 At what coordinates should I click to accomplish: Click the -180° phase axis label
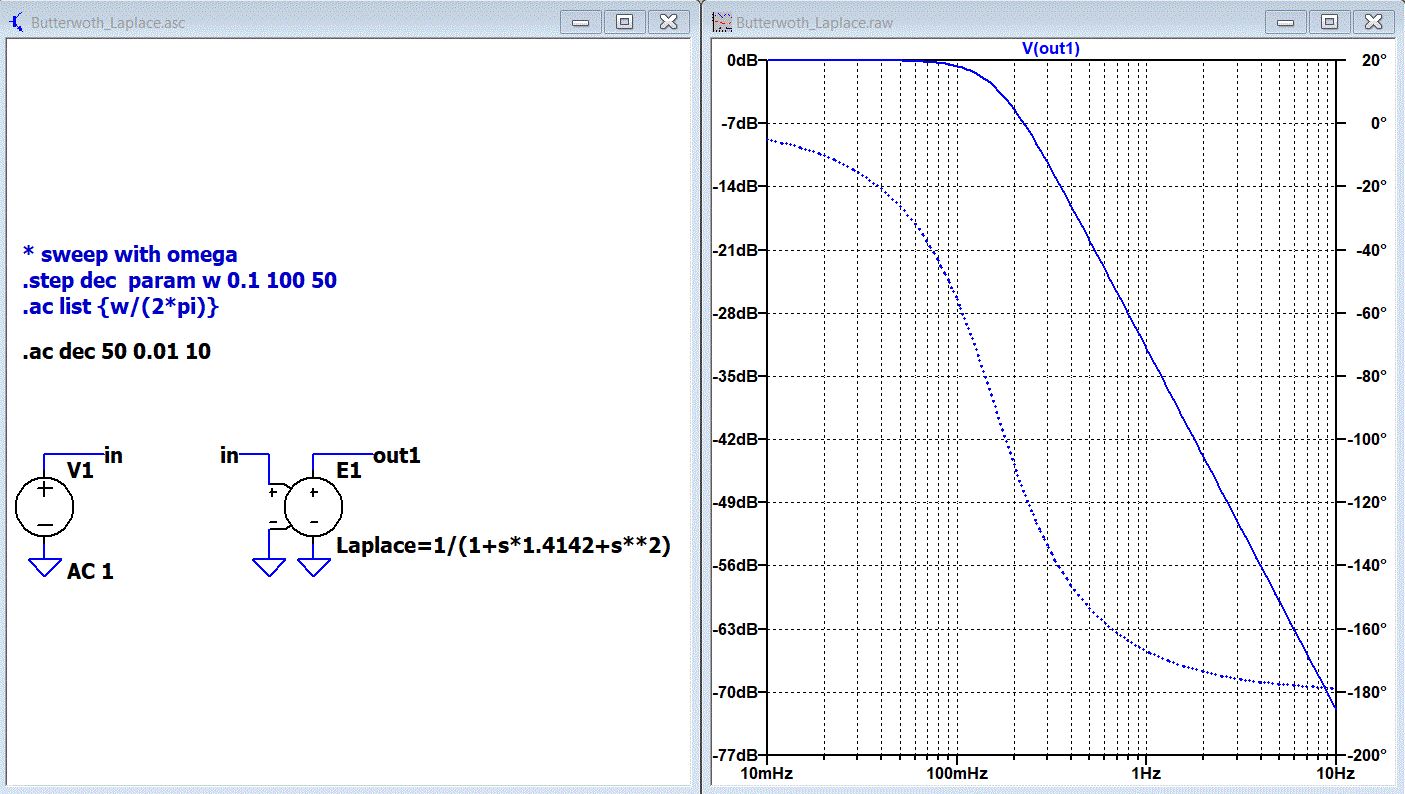(x=1366, y=692)
